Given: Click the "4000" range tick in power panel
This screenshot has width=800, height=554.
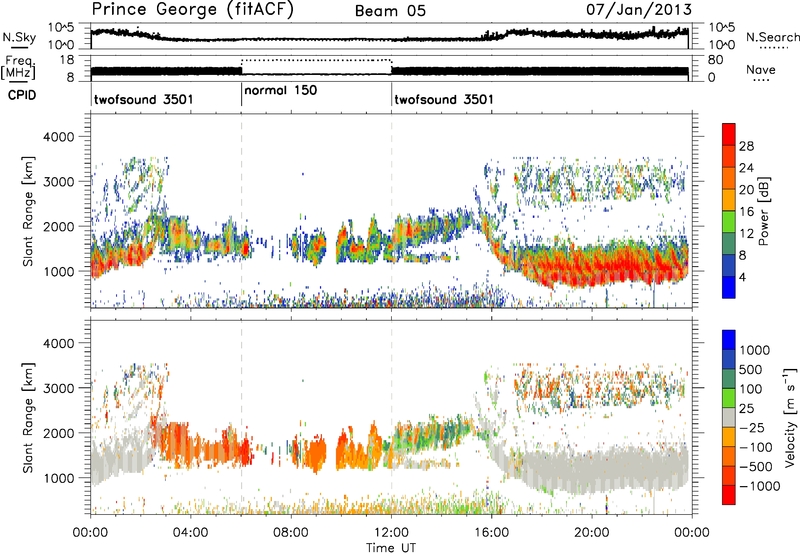Looking at the screenshot, I should 59,137.
